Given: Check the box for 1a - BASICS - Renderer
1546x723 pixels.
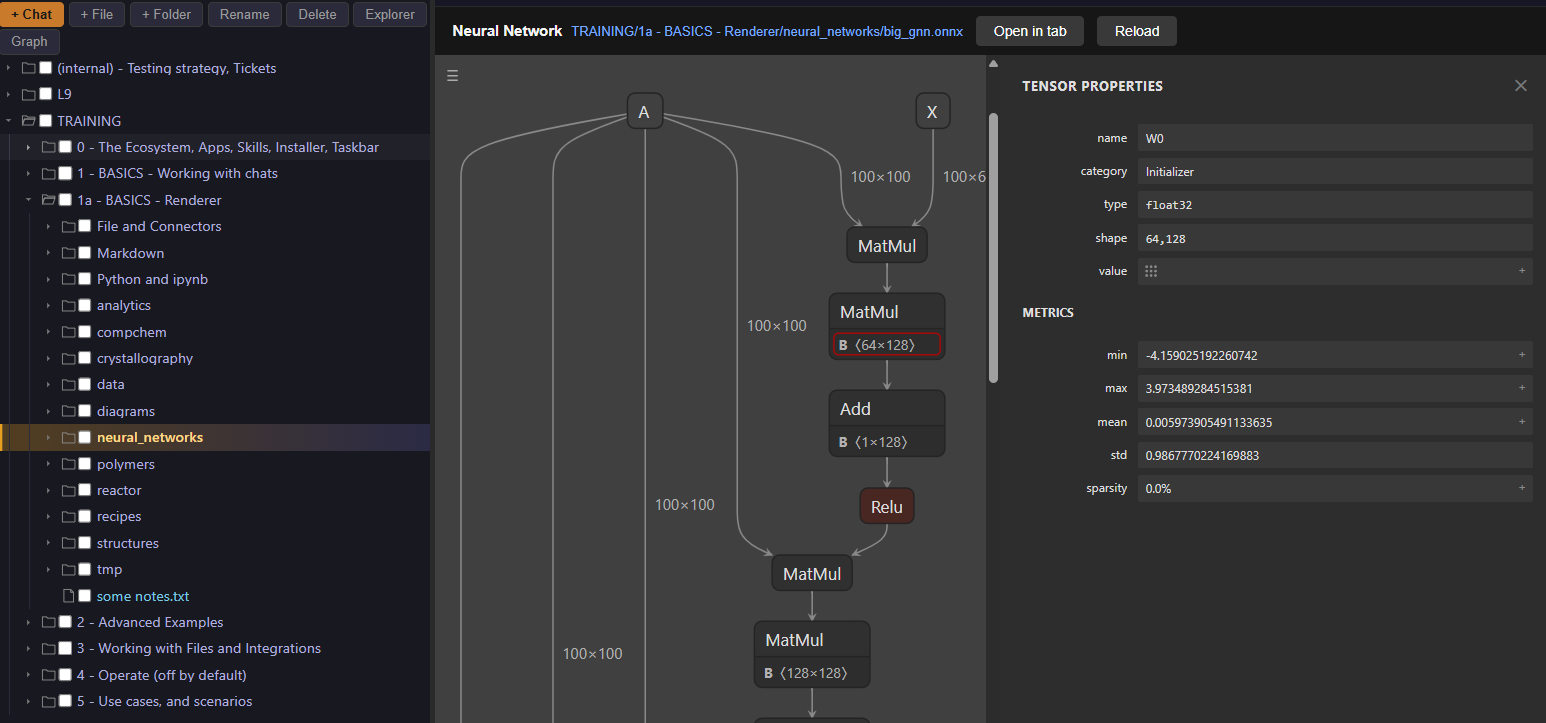Looking at the screenshot, I should point(65,200).
